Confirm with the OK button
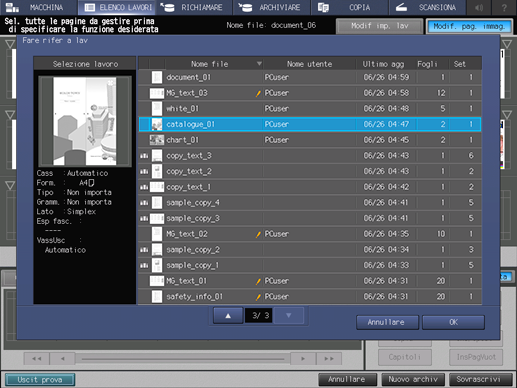 tap(453, 322)
